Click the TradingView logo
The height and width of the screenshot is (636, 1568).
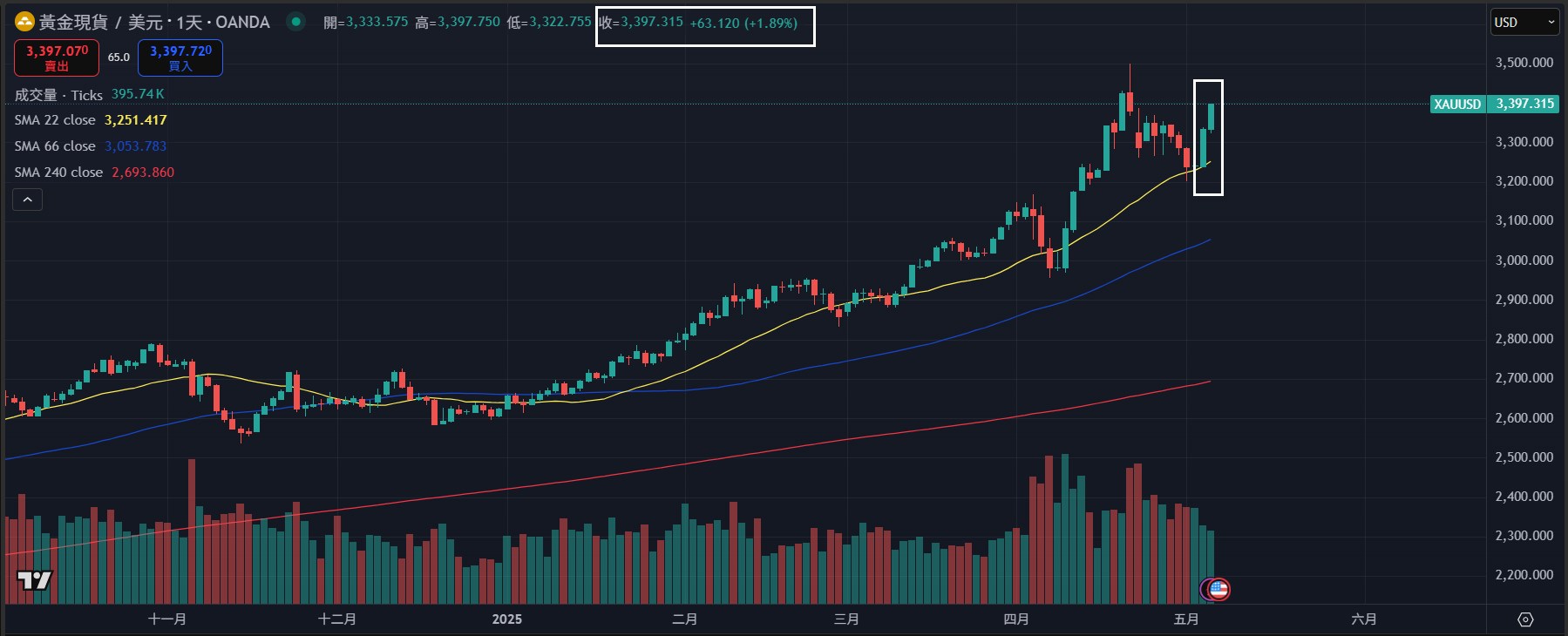click(x=35, y=580)
